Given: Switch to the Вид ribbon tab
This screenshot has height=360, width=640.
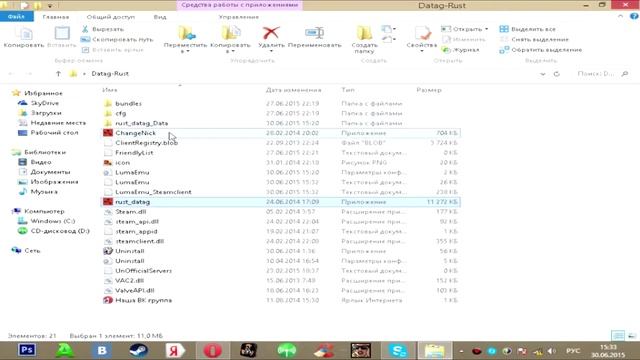Looking at the screenshot, I should click(x=160, y=17).
